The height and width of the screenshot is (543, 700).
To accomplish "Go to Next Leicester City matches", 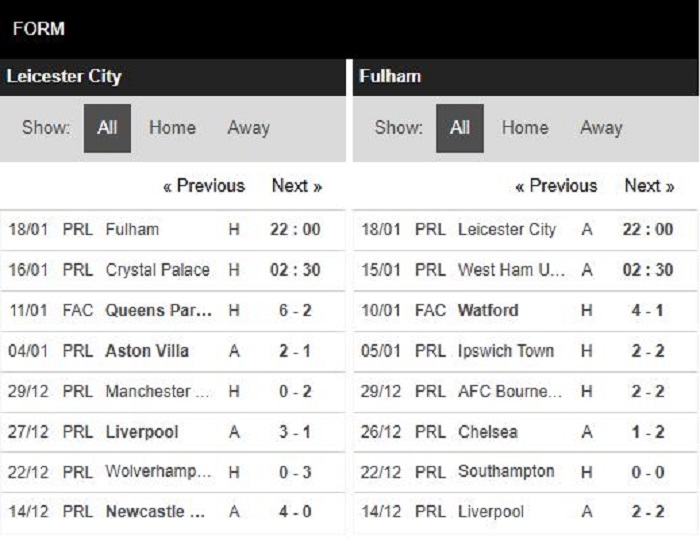I will point(297,186).
